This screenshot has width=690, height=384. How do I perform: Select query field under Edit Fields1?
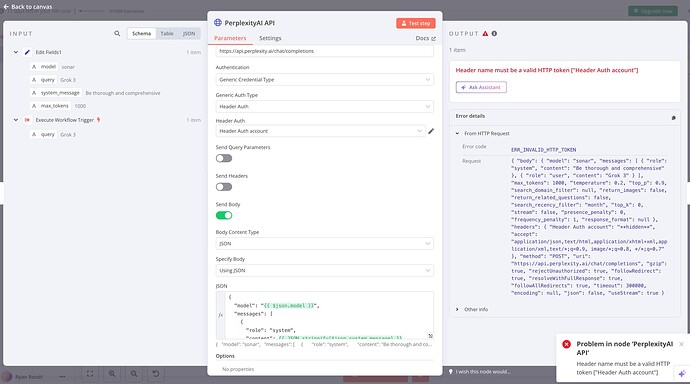pyautogui.click(x=44, y=80)
